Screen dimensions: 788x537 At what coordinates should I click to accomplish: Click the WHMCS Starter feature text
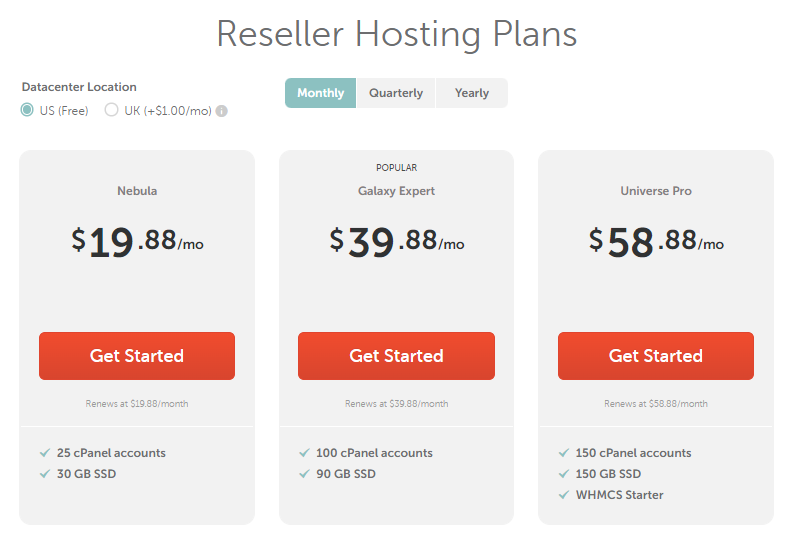click(x=619, y=495)
